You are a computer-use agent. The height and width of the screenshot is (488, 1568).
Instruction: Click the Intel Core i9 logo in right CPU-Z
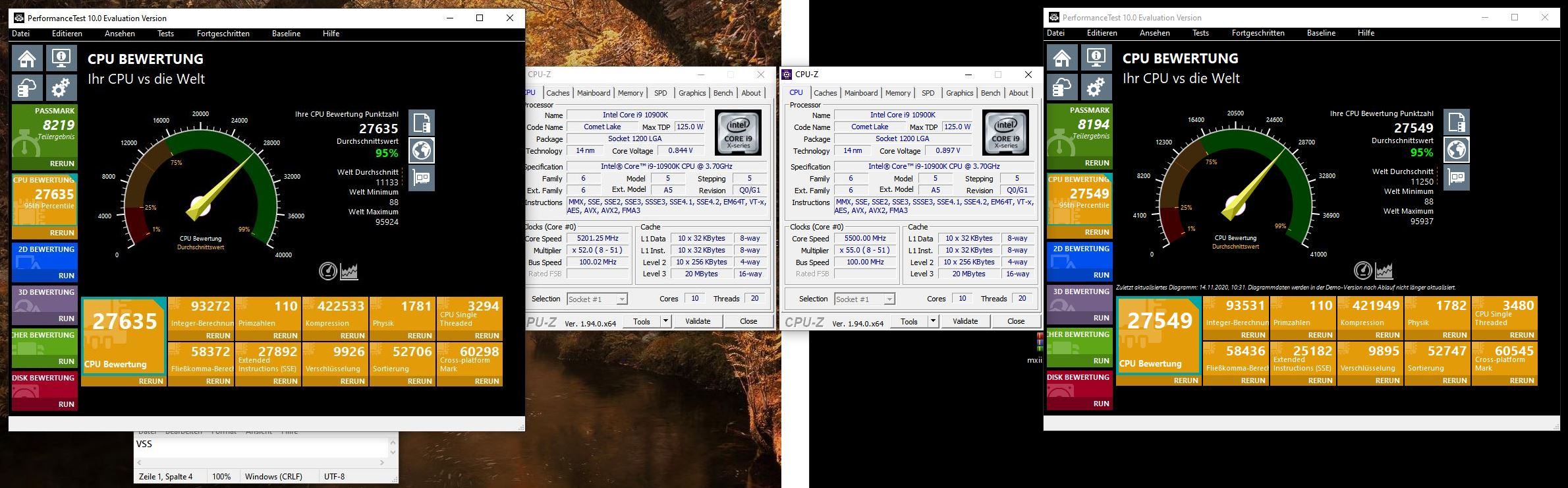click(1005, 133)
